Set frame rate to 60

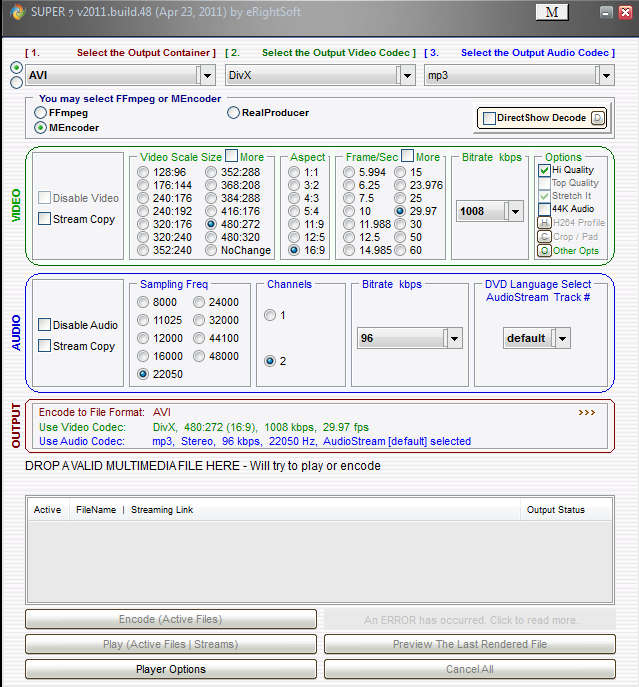(400, 250)
